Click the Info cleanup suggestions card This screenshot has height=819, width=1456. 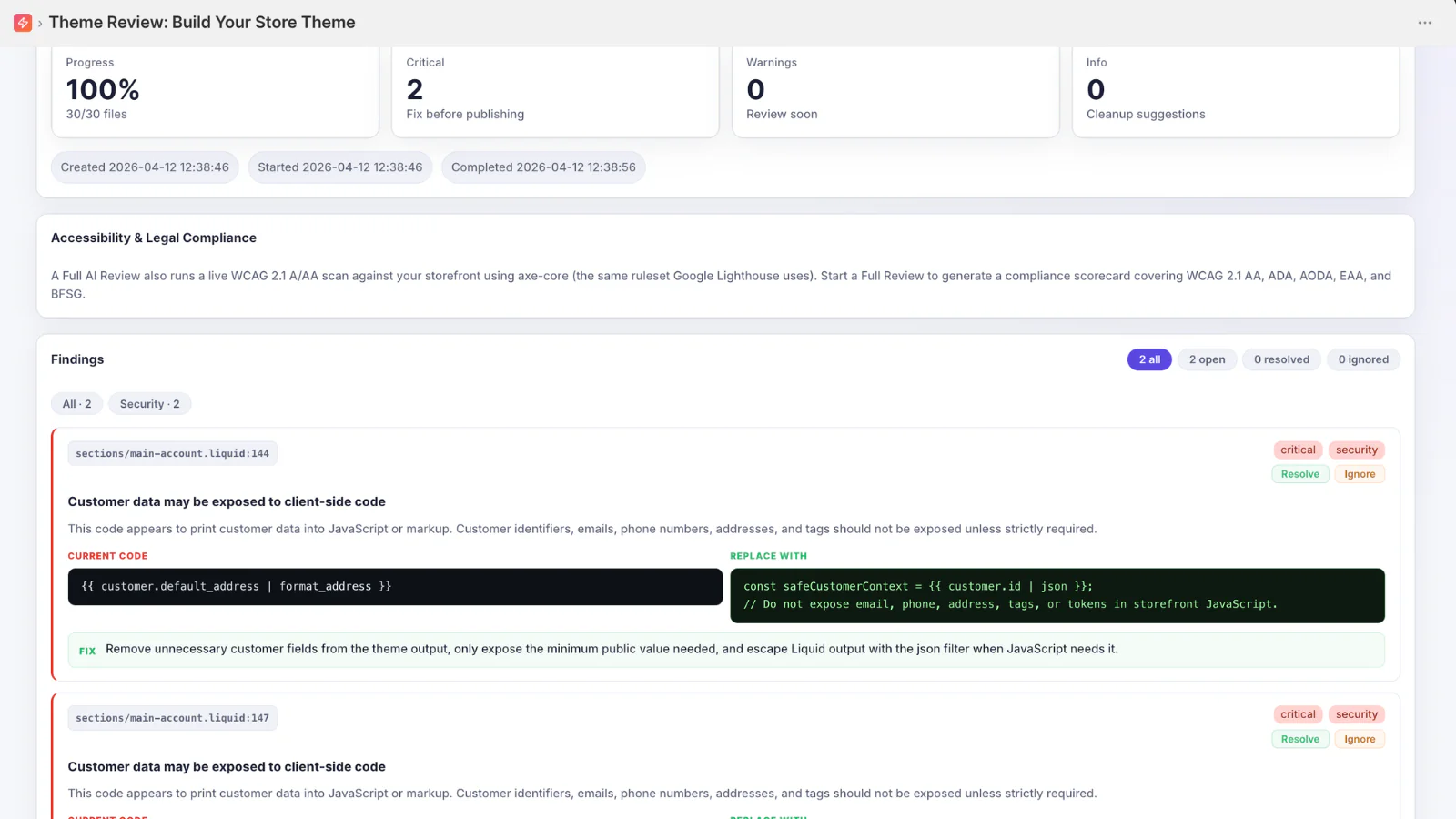click(1236, 91)
